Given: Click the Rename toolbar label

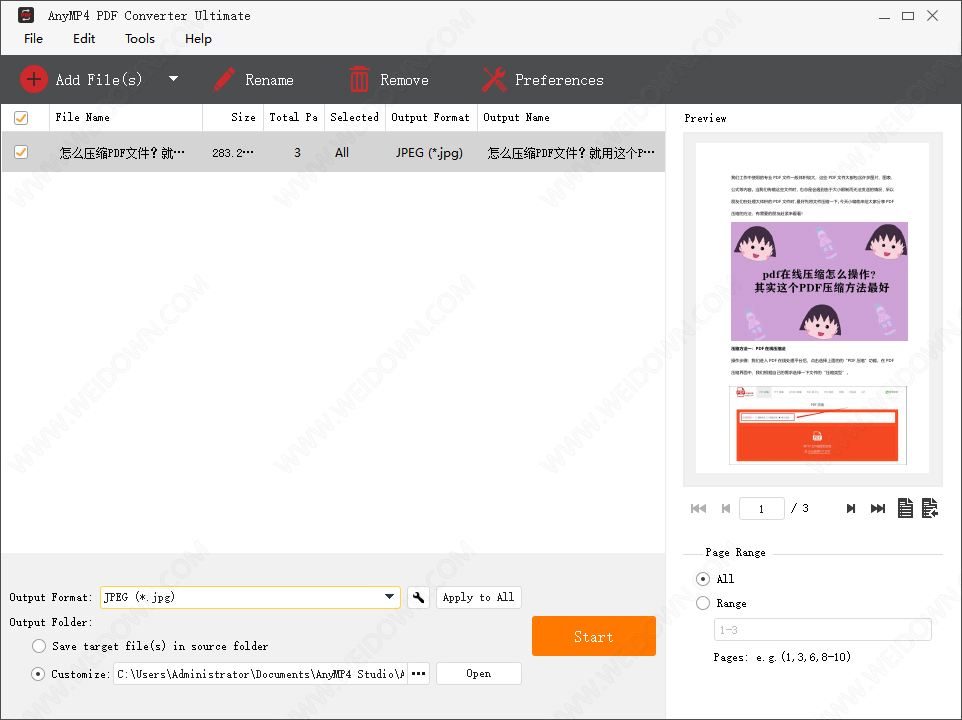Looking at the screenshot, I should 269,80.
